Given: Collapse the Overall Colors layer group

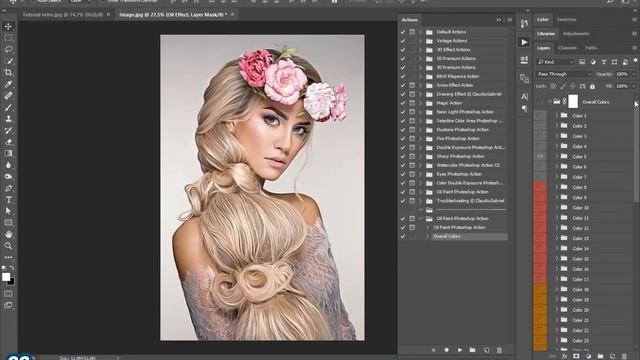Looking at the screenshot, I should [x=549, y=102].
